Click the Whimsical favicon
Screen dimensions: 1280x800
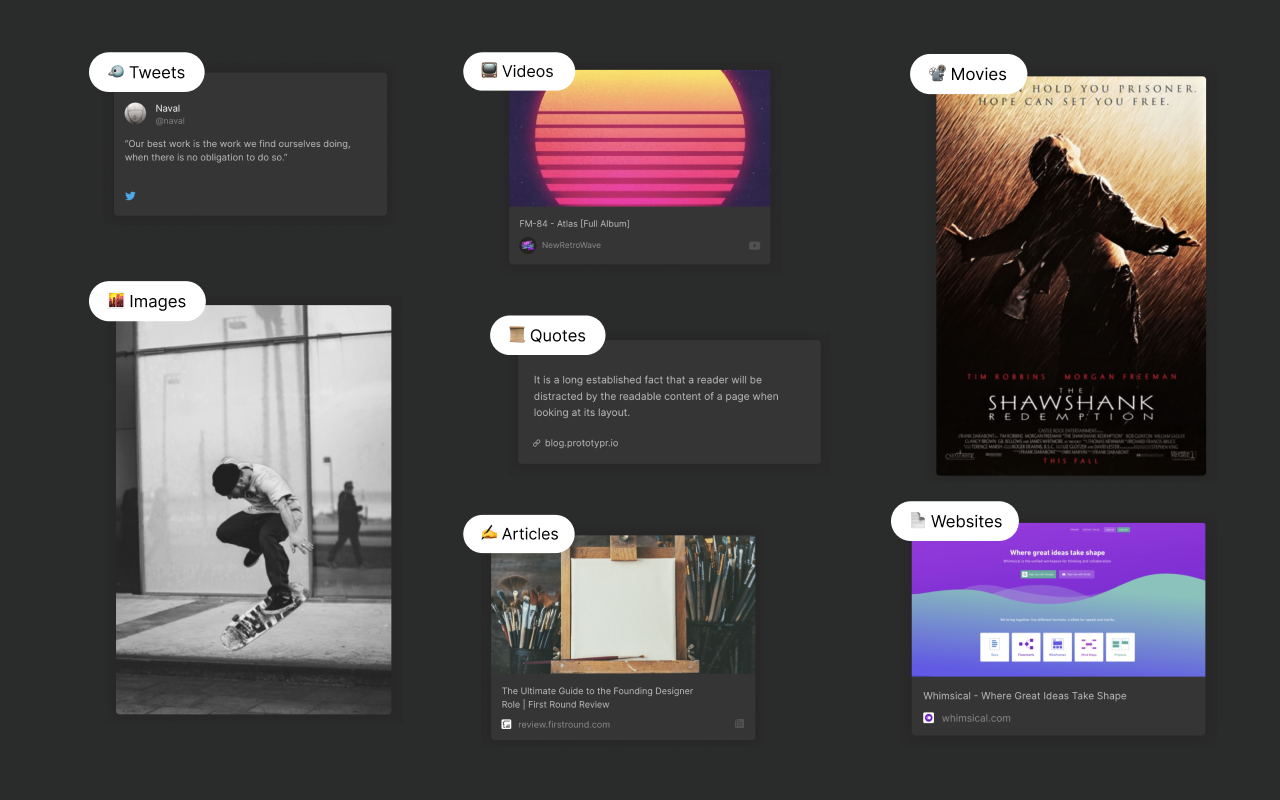click(x=928, y=717)
